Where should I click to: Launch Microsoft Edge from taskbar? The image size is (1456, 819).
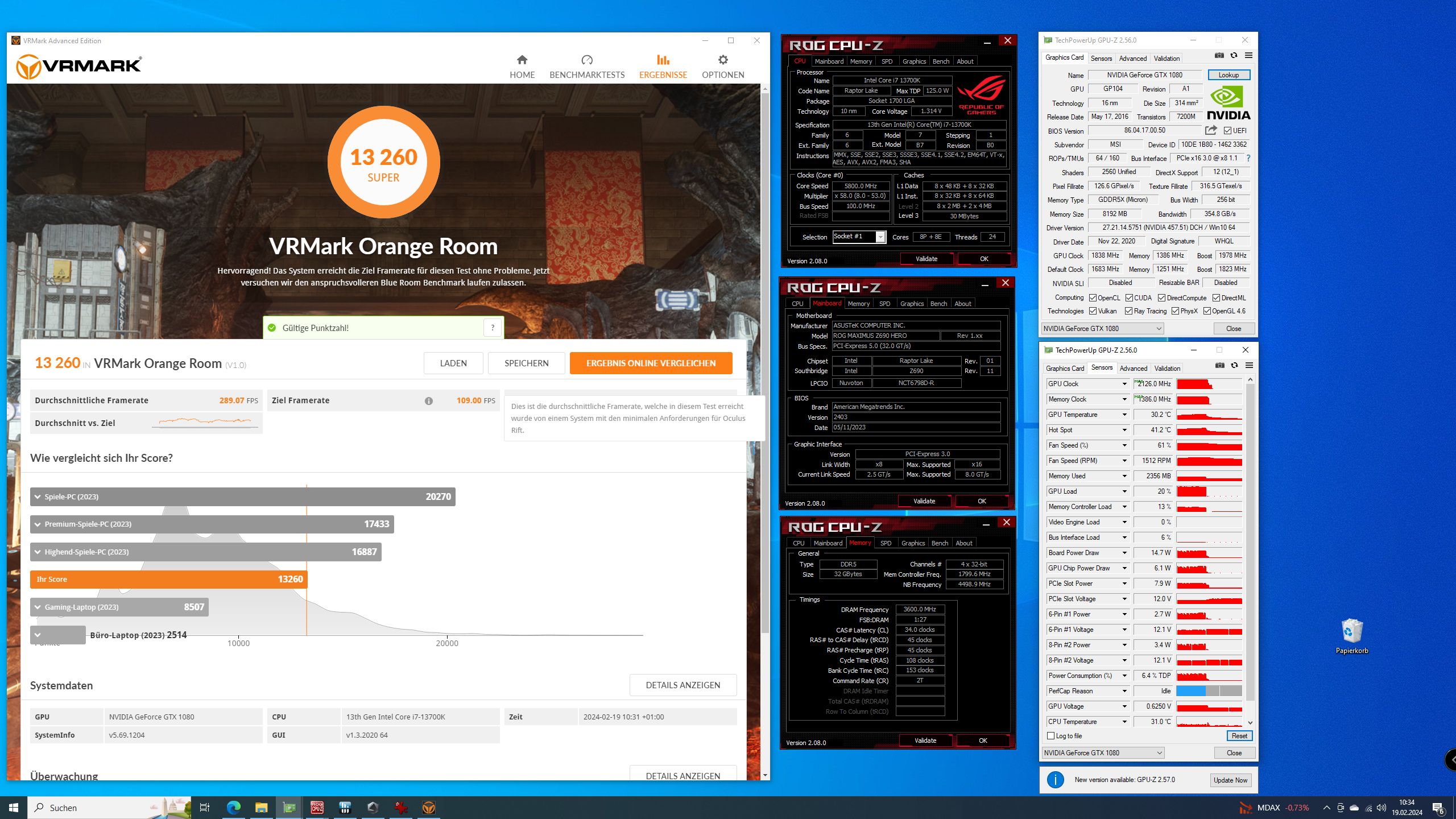pos(234,808)
